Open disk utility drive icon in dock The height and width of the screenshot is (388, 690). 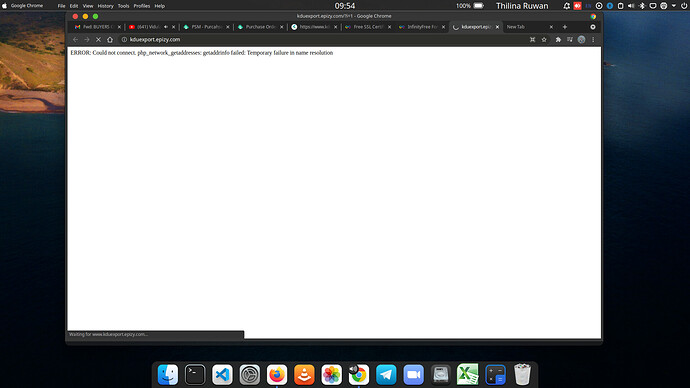[440, 375]
